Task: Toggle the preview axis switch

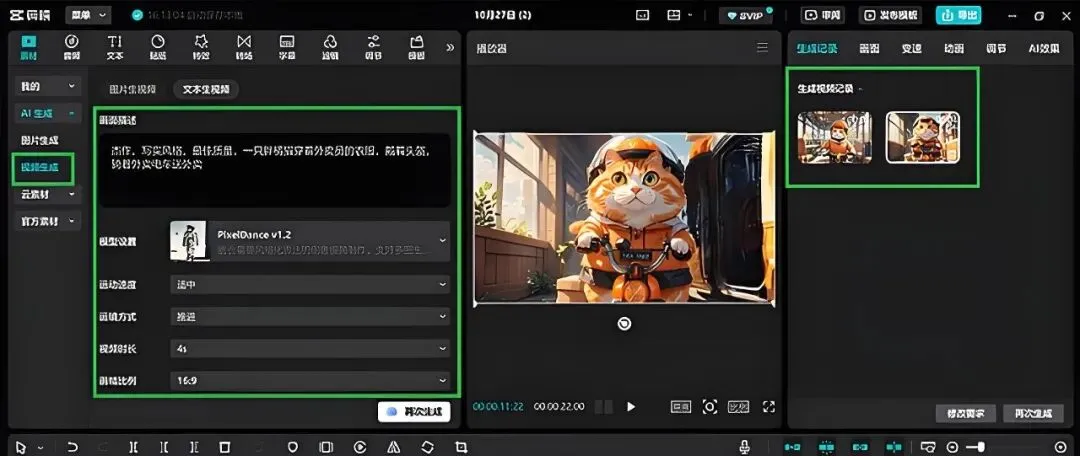Action: coord(893,447)
